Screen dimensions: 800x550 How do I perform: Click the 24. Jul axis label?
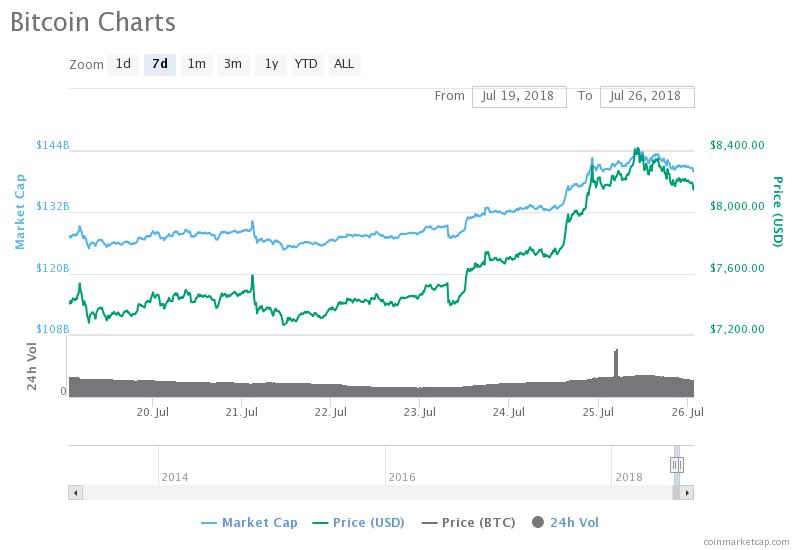coord(508,412)
